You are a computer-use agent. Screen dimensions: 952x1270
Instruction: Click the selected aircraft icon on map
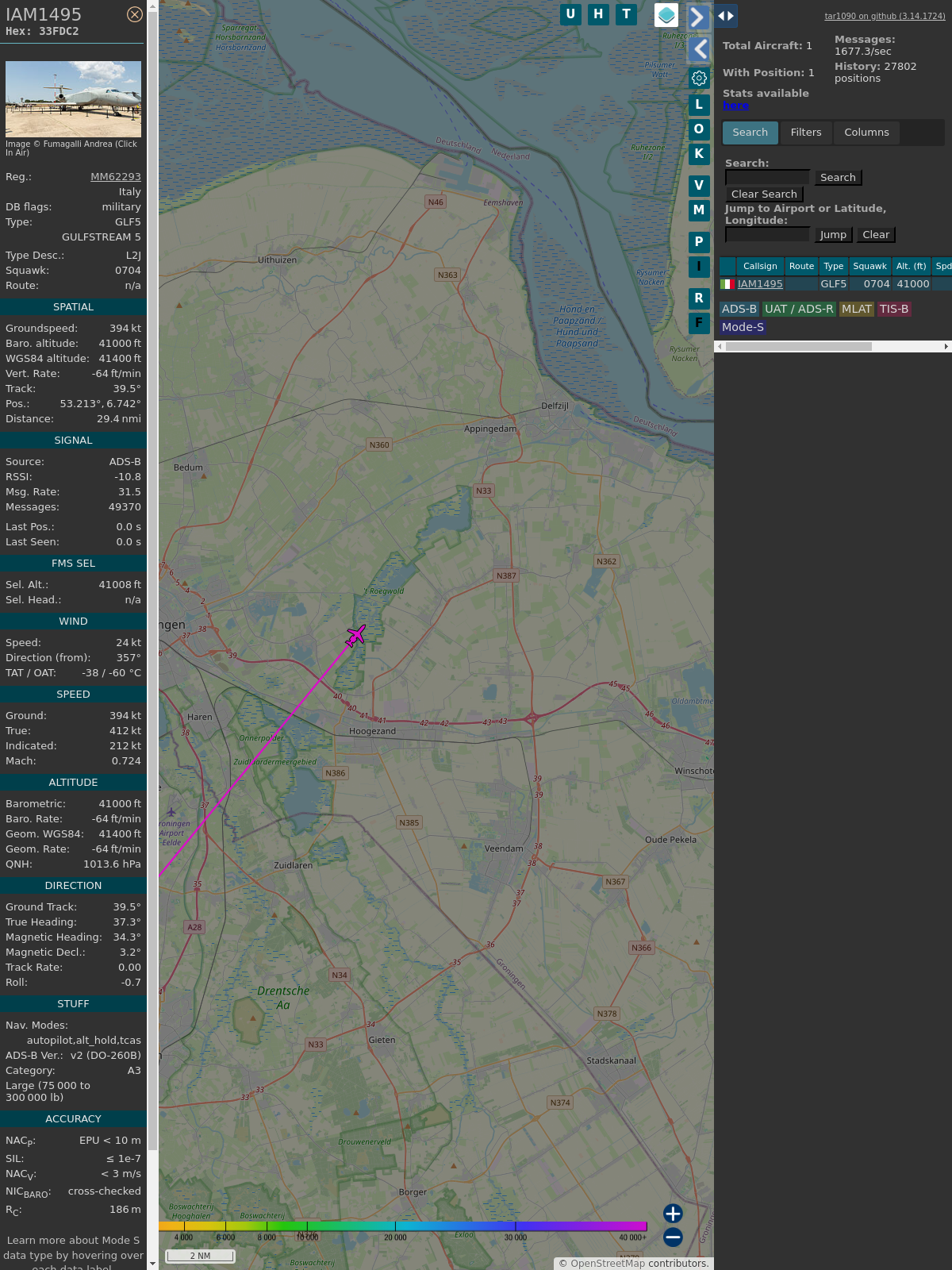tap(355, 635)
